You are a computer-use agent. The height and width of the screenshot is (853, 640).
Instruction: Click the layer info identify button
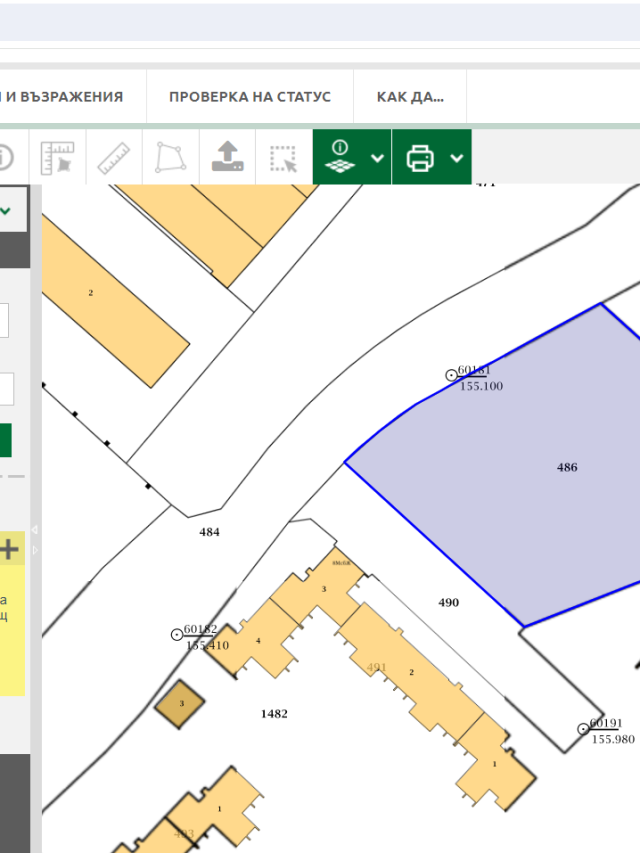[x=341, y=158]
